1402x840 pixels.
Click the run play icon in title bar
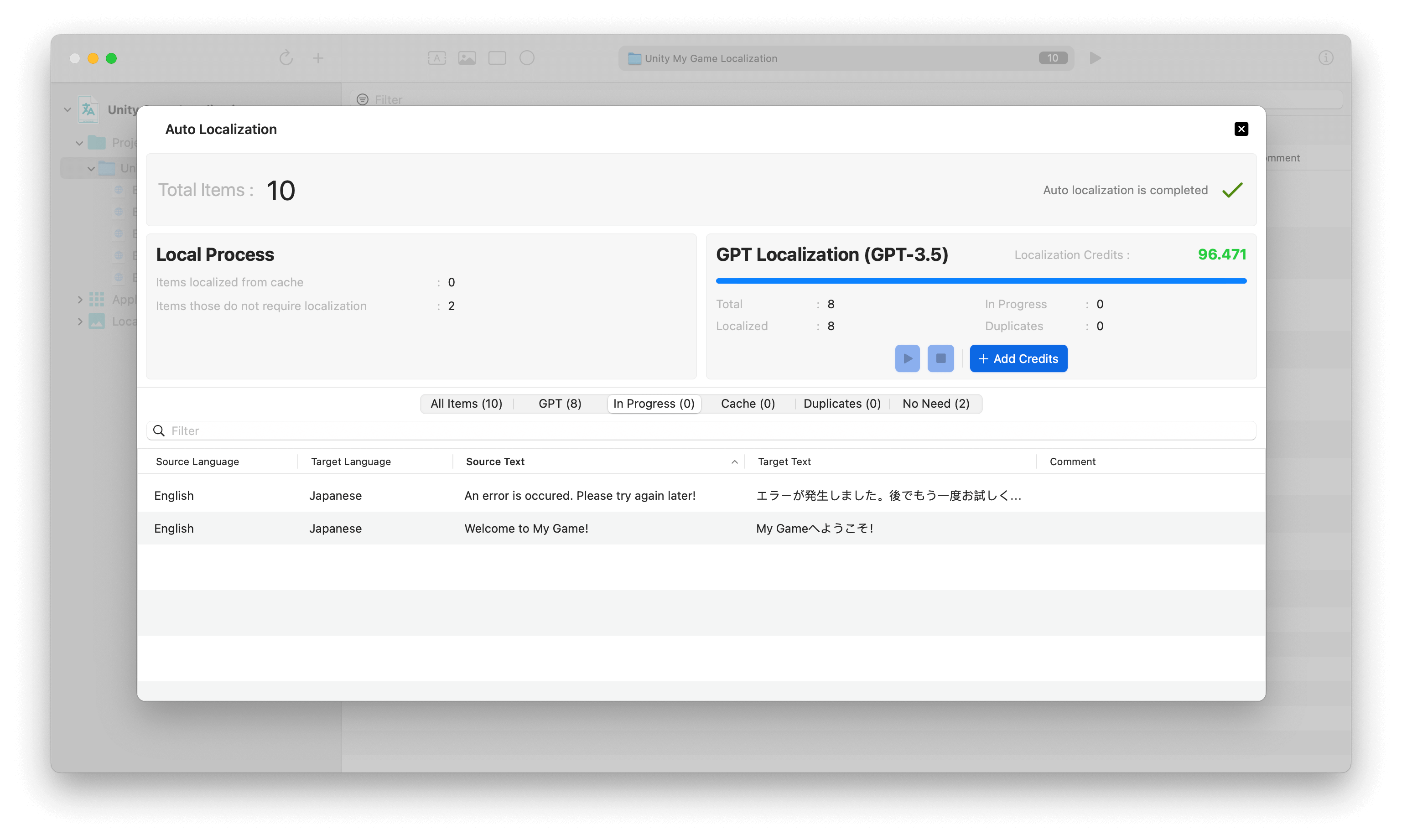(1095, 58)
